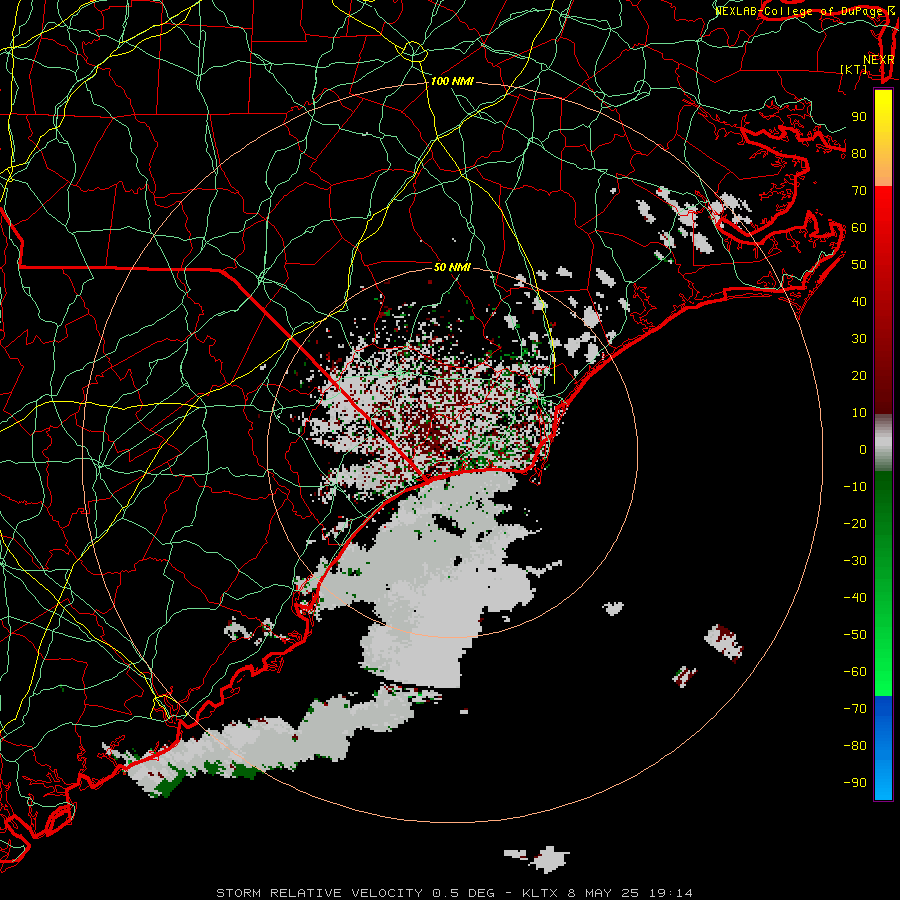
Task: Click the blue segment of the velocity color bar
Action: click(883, 747)
